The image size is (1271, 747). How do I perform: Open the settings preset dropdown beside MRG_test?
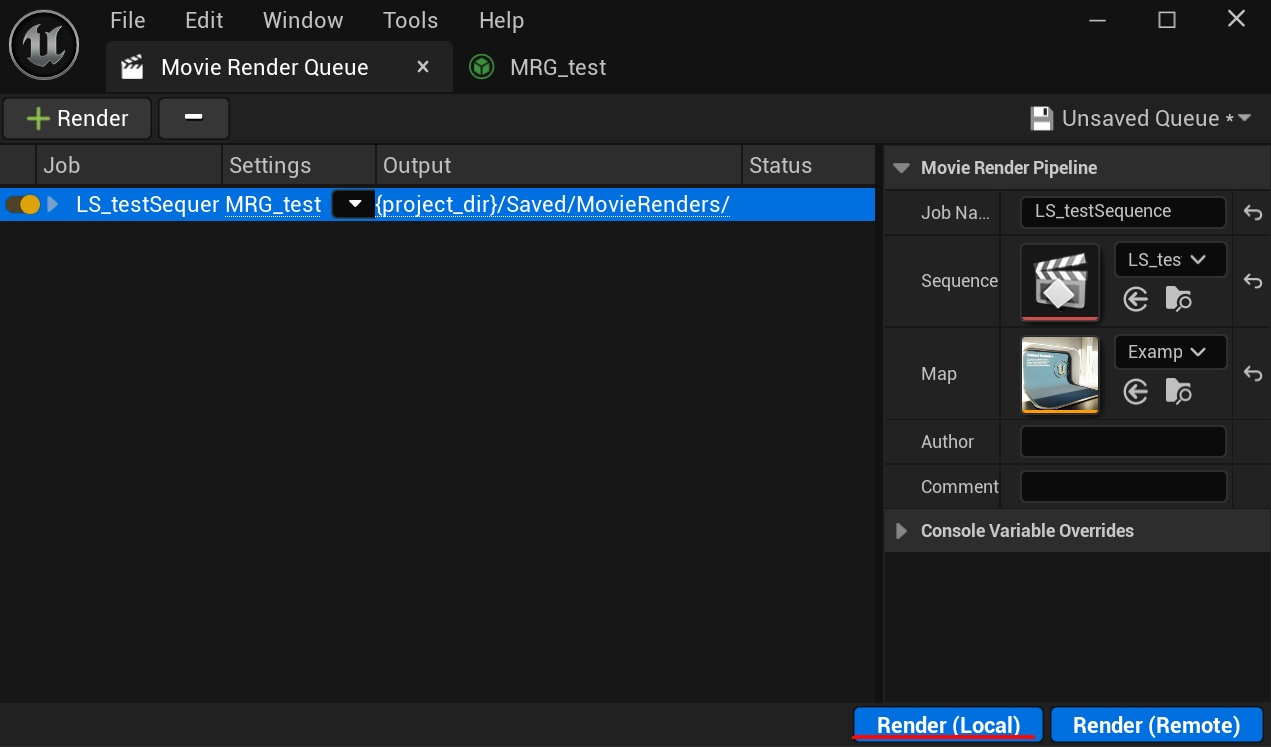tap(353, 205)
